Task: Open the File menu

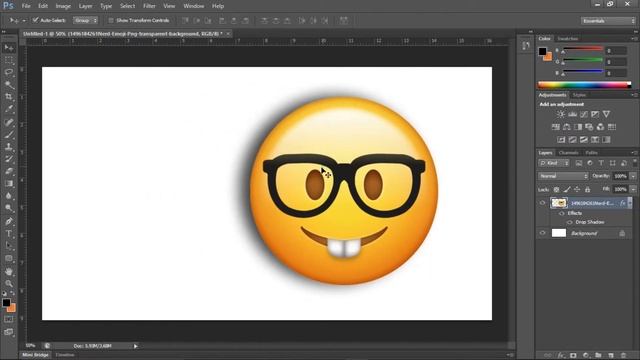Action: (x=26, y=6)
